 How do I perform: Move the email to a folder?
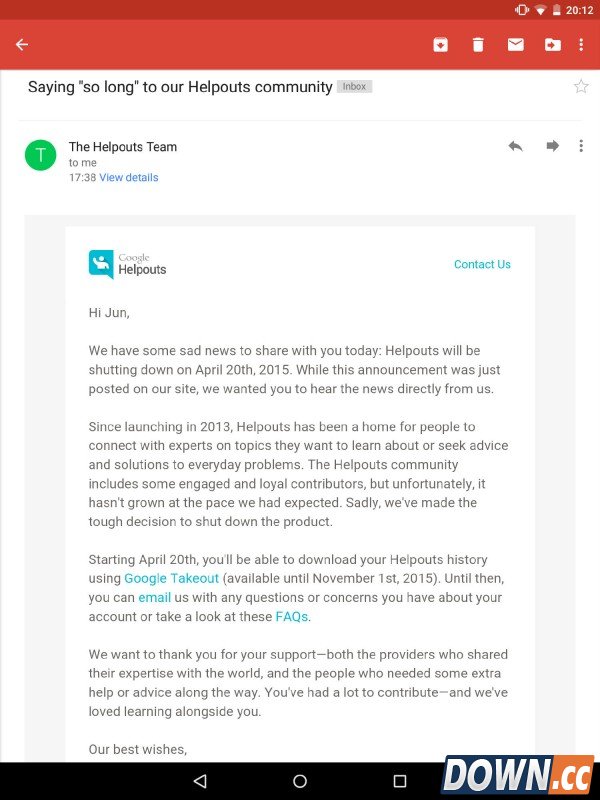pos(553,45)
